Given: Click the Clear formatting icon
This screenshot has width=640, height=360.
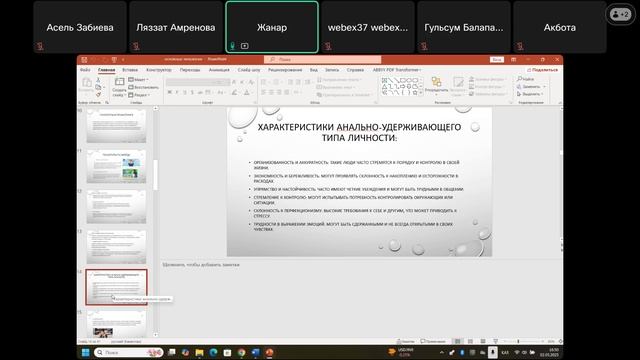Looking at the screenshot, I should coord(251,82).
